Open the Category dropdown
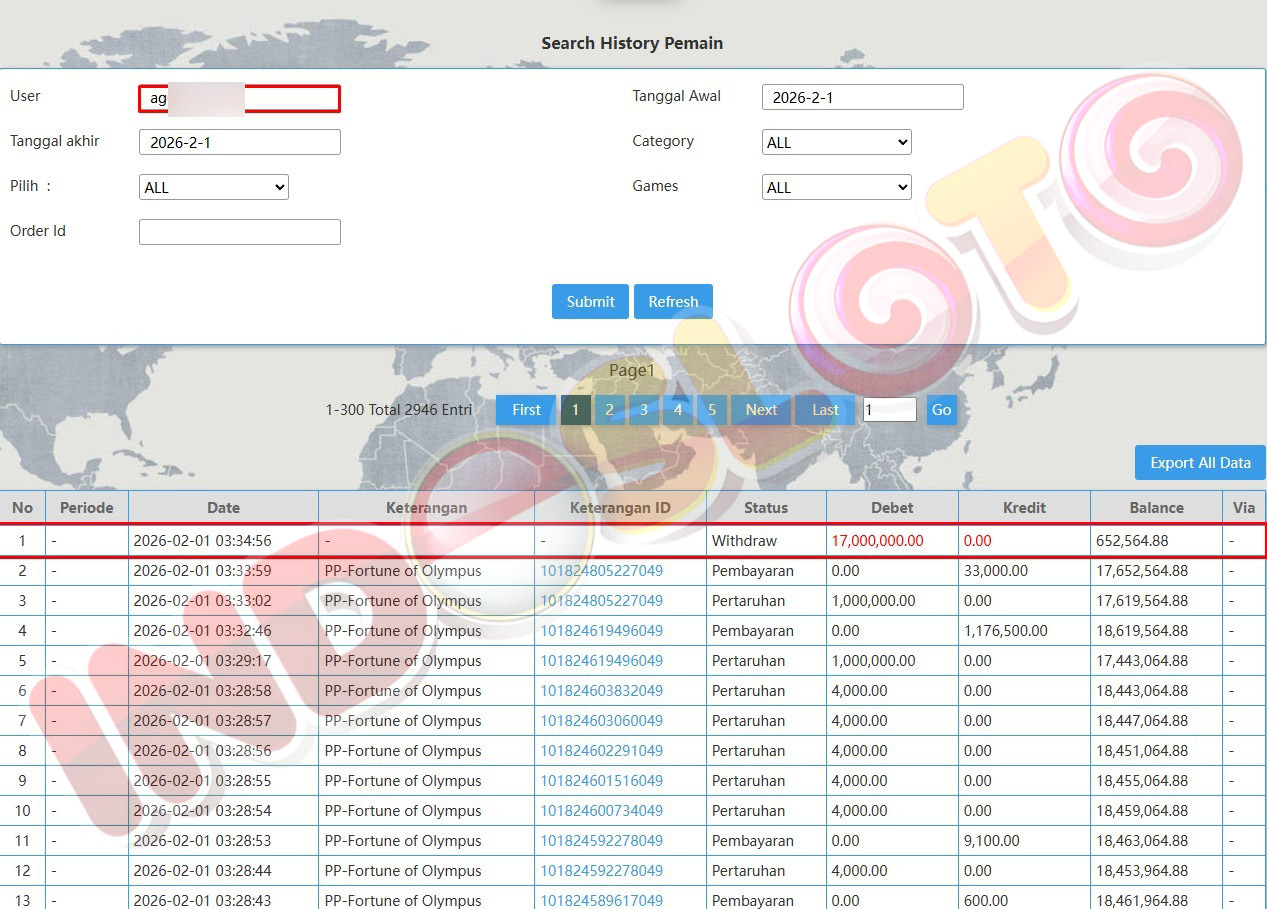This screenshot has height=909, width=1267. [836, 142]
